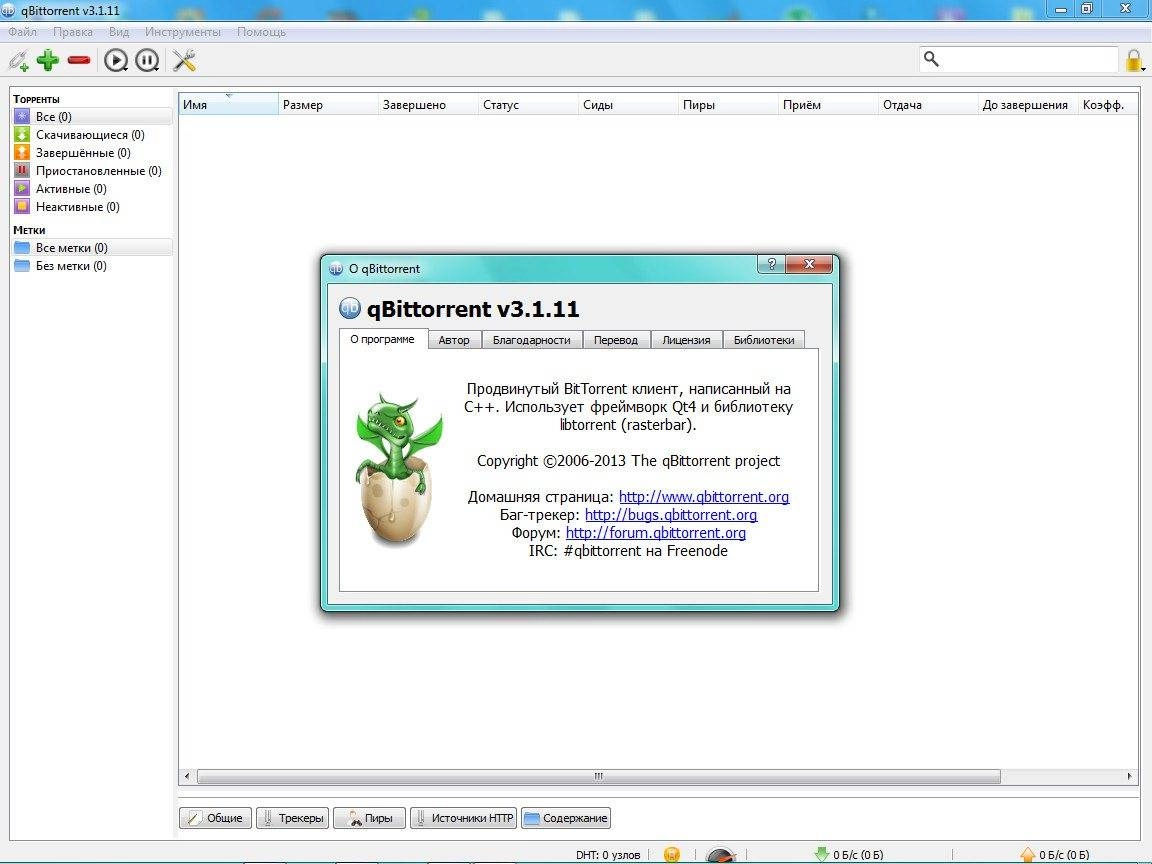This screenshot has width=1152, height=864.
Task: Click the qBittorrent title bar app icon
Action: (8, 10)
